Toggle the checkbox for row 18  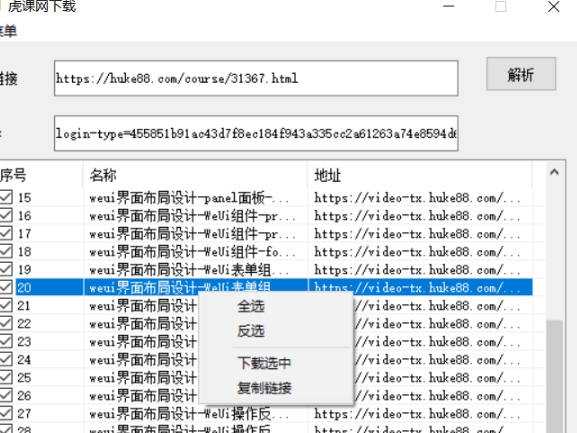pyautogui.click(x=6, y=251)
